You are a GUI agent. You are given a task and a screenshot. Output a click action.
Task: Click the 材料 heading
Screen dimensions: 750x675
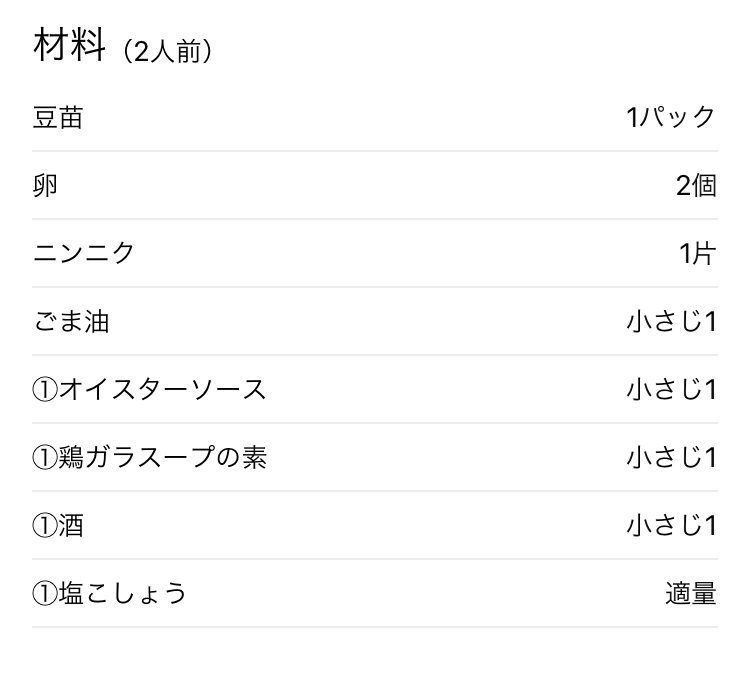tap(69, 47)
